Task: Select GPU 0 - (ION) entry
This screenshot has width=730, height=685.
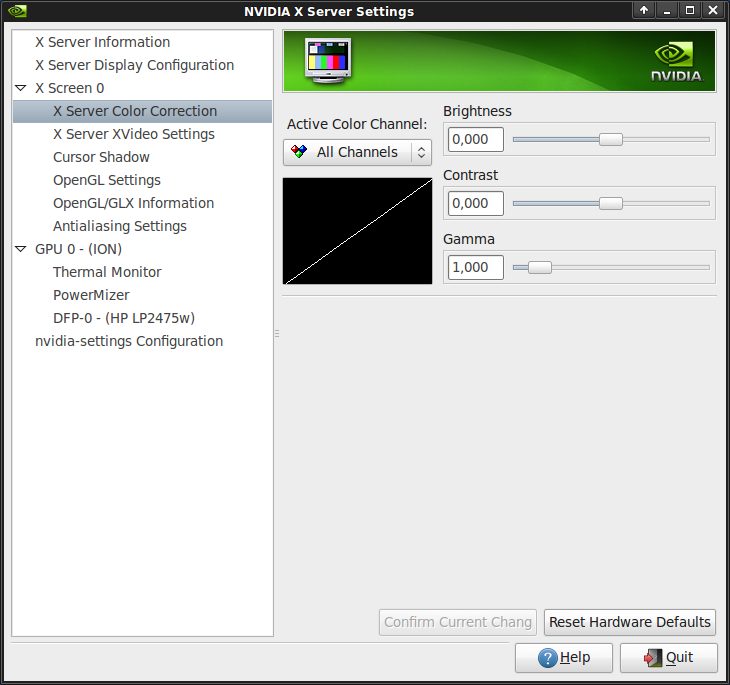Action: (78, 249)
